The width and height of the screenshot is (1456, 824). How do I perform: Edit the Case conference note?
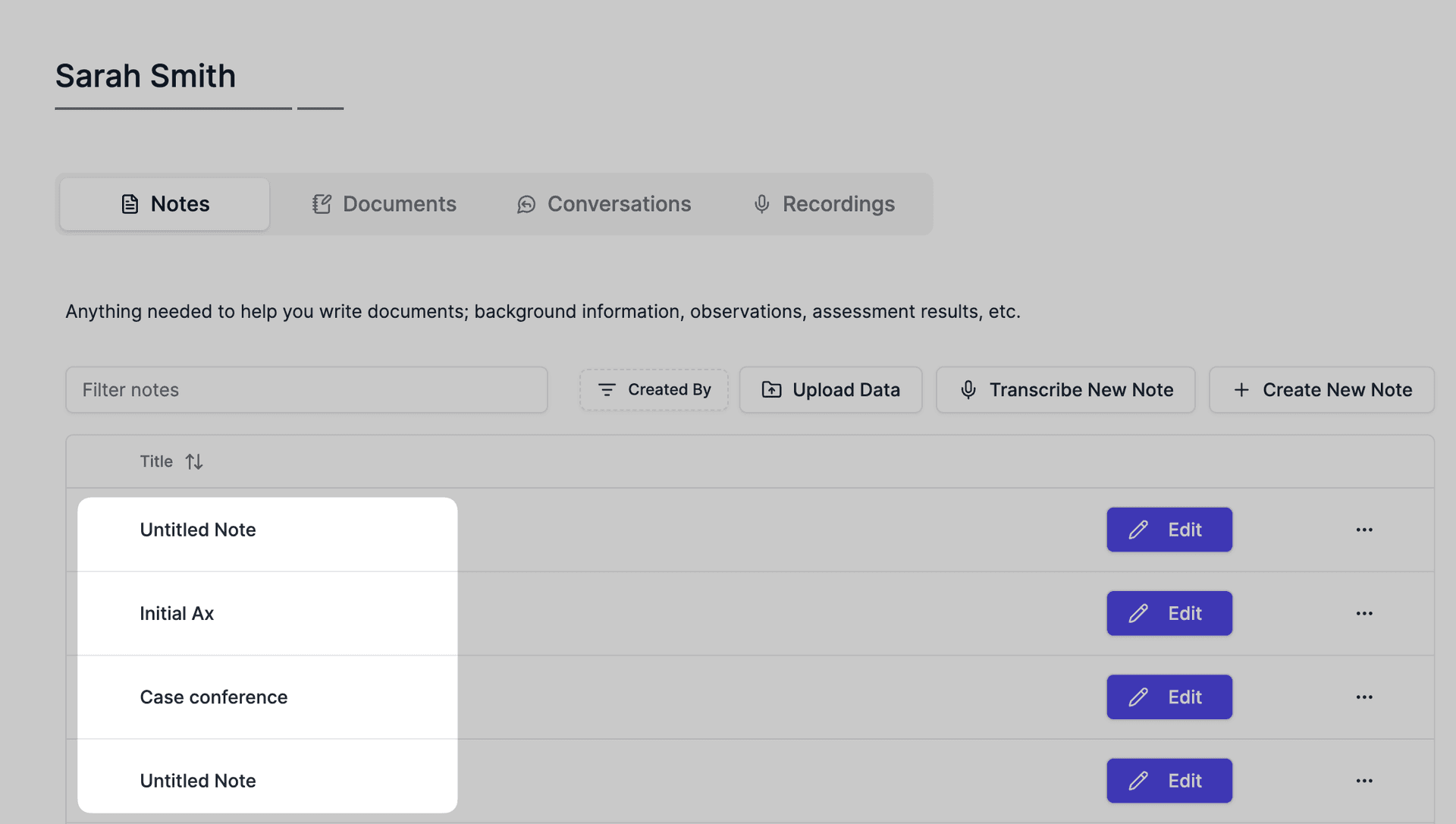1169,697
